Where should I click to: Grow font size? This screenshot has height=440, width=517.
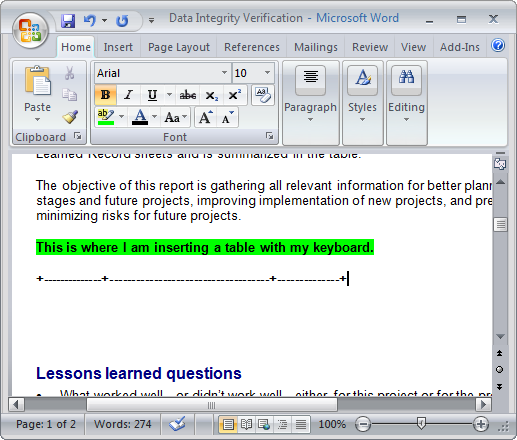click(205, 117)
